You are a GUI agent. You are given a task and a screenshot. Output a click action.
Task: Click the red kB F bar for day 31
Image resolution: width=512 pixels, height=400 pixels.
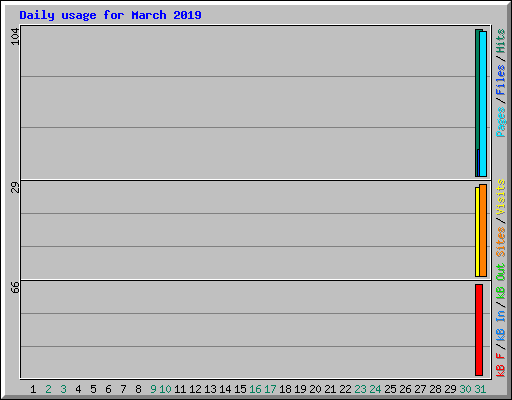click(x=479, y=330)
